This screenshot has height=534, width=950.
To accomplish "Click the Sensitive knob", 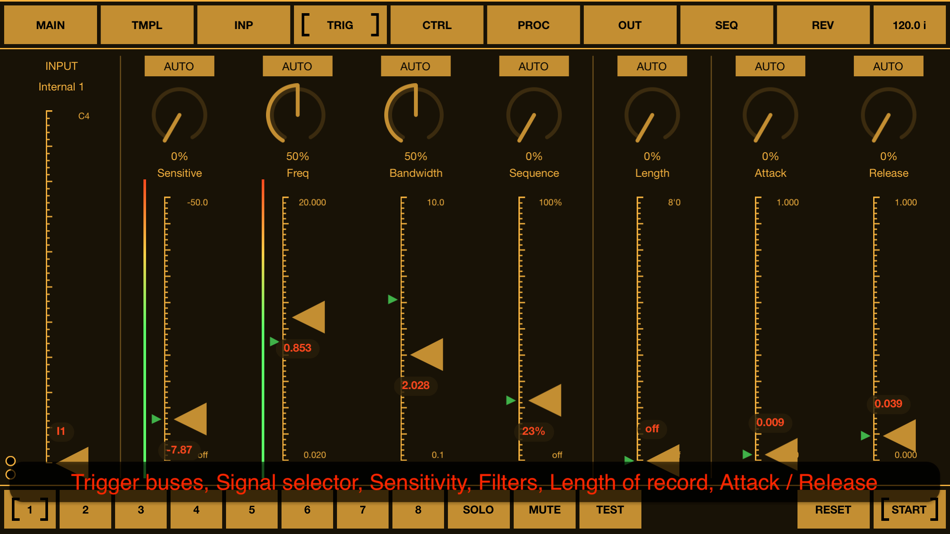I will (x=179, y=115).
